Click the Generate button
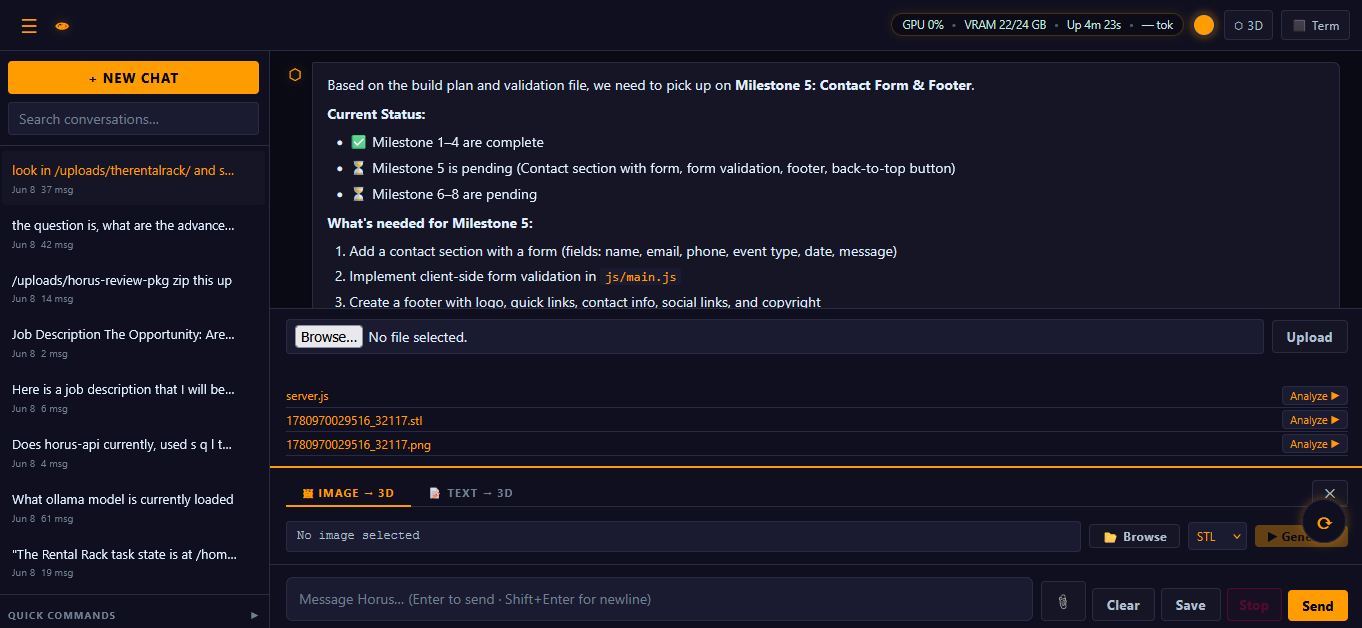 (x=1300, y=537)
